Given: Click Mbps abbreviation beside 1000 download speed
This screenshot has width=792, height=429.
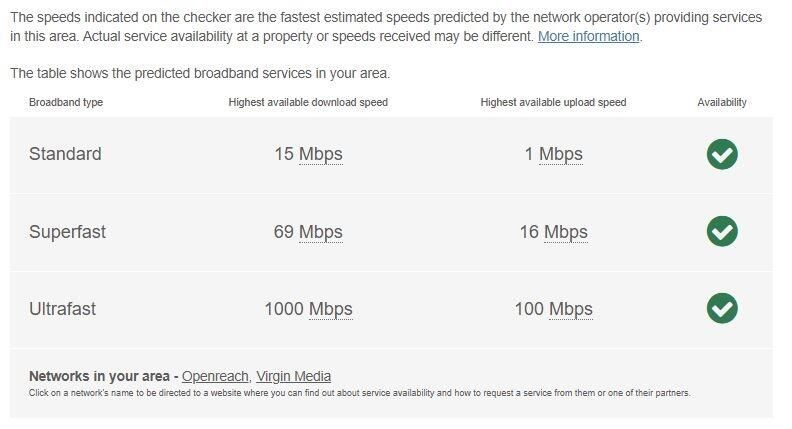Looking at the screenshot, I should (x=330, y=309).
